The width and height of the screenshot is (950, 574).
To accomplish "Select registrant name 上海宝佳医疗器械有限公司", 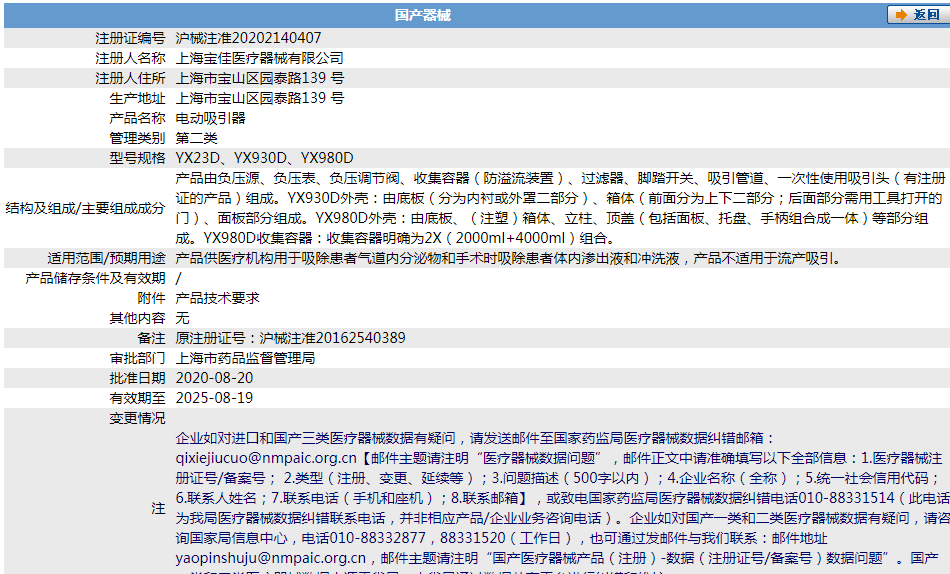I will coord(259,58).
